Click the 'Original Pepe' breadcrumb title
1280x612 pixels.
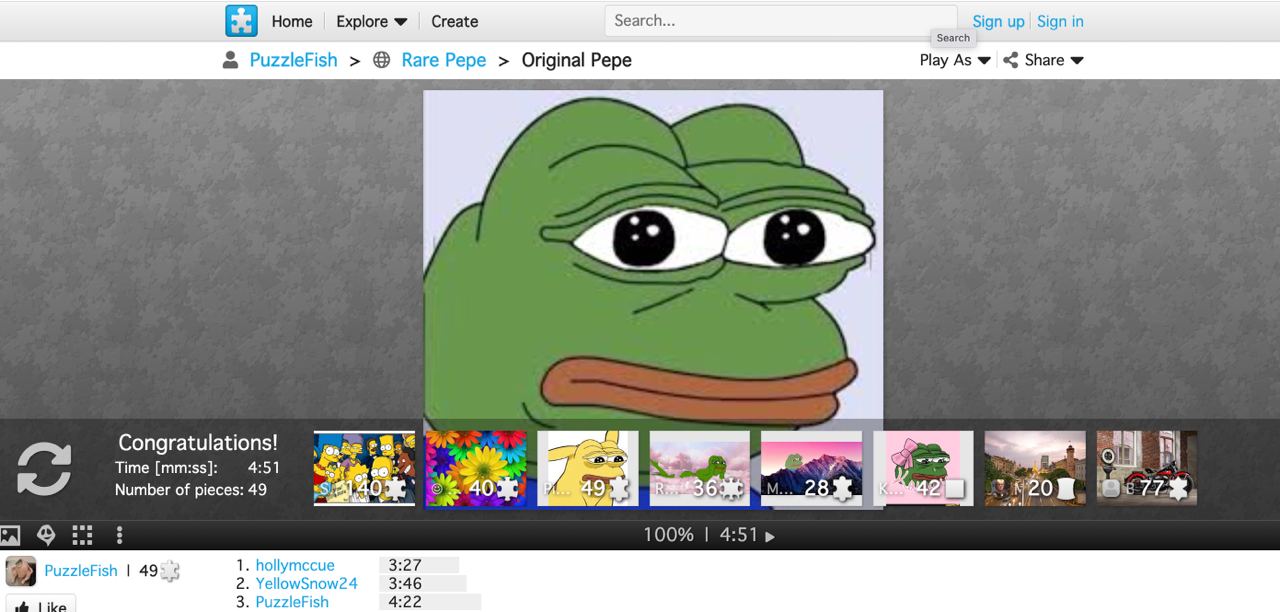(x=577, y=60)
